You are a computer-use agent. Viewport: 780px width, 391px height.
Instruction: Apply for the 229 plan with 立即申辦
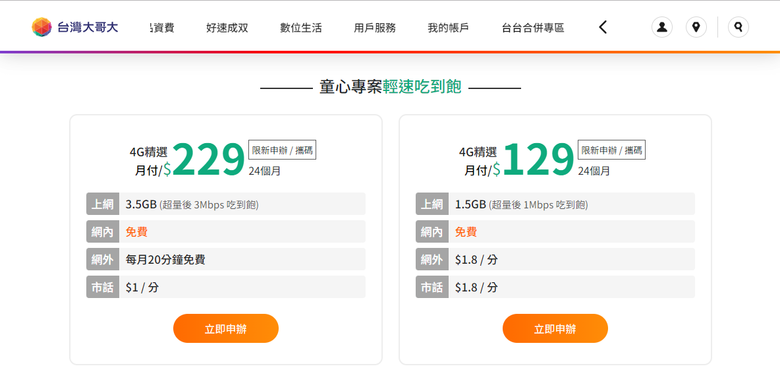point(226,328)
